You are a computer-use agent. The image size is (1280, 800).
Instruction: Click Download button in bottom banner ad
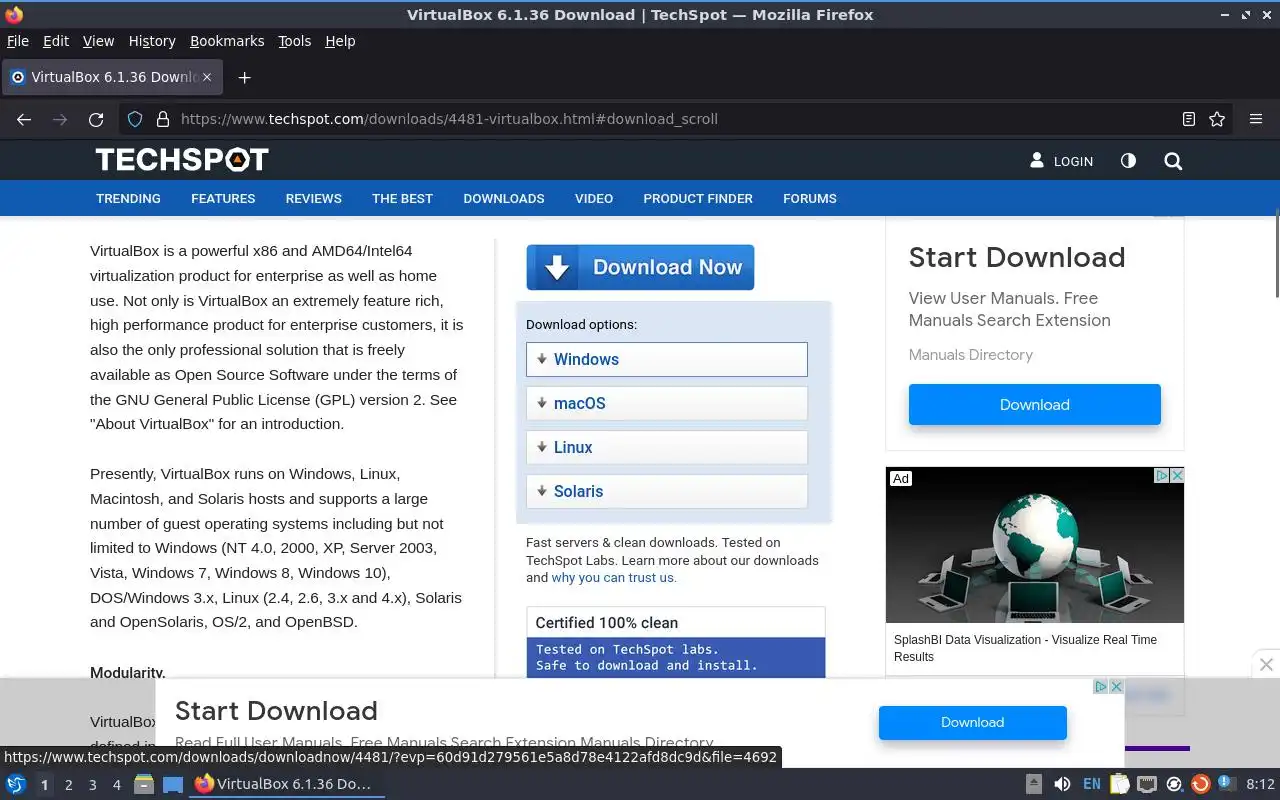pos(973,722)
